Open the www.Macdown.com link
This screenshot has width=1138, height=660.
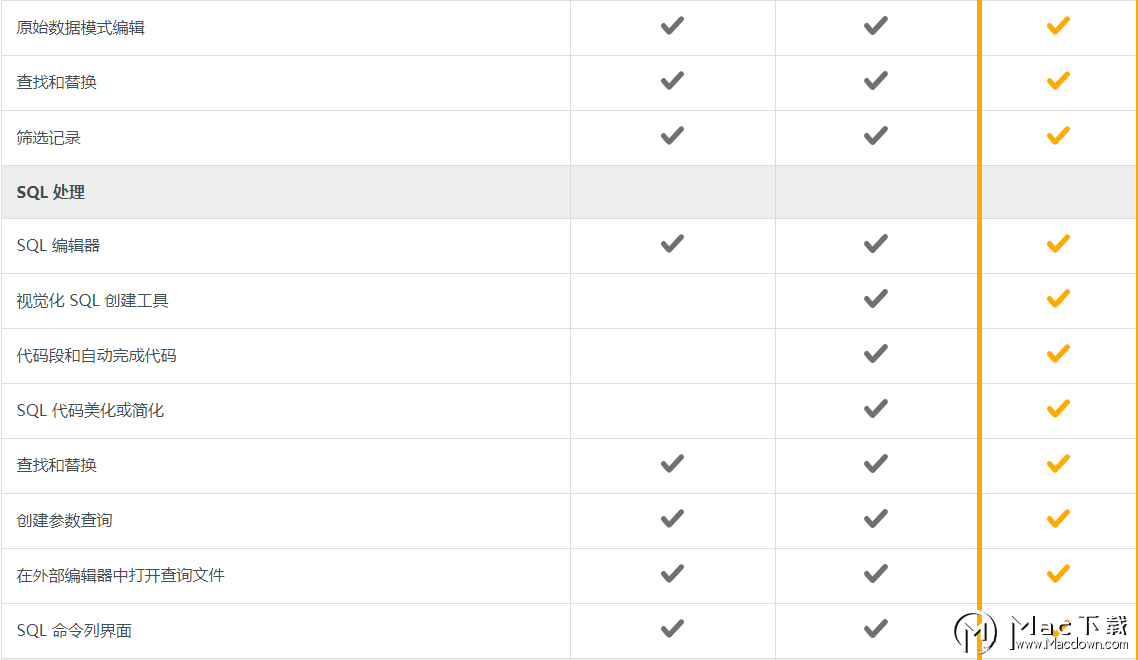pos(1071,643)
